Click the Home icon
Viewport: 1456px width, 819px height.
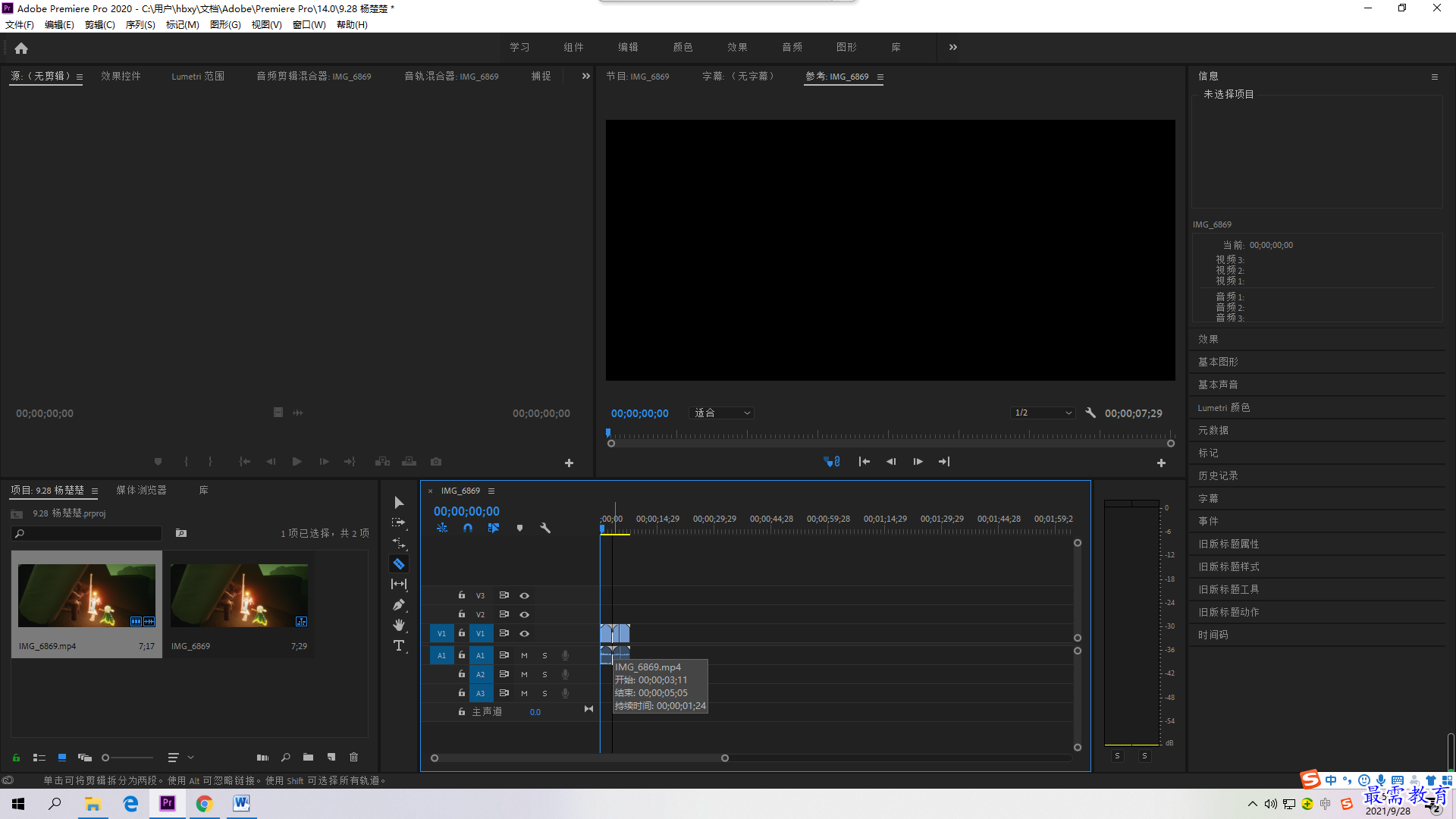(21, 48)
